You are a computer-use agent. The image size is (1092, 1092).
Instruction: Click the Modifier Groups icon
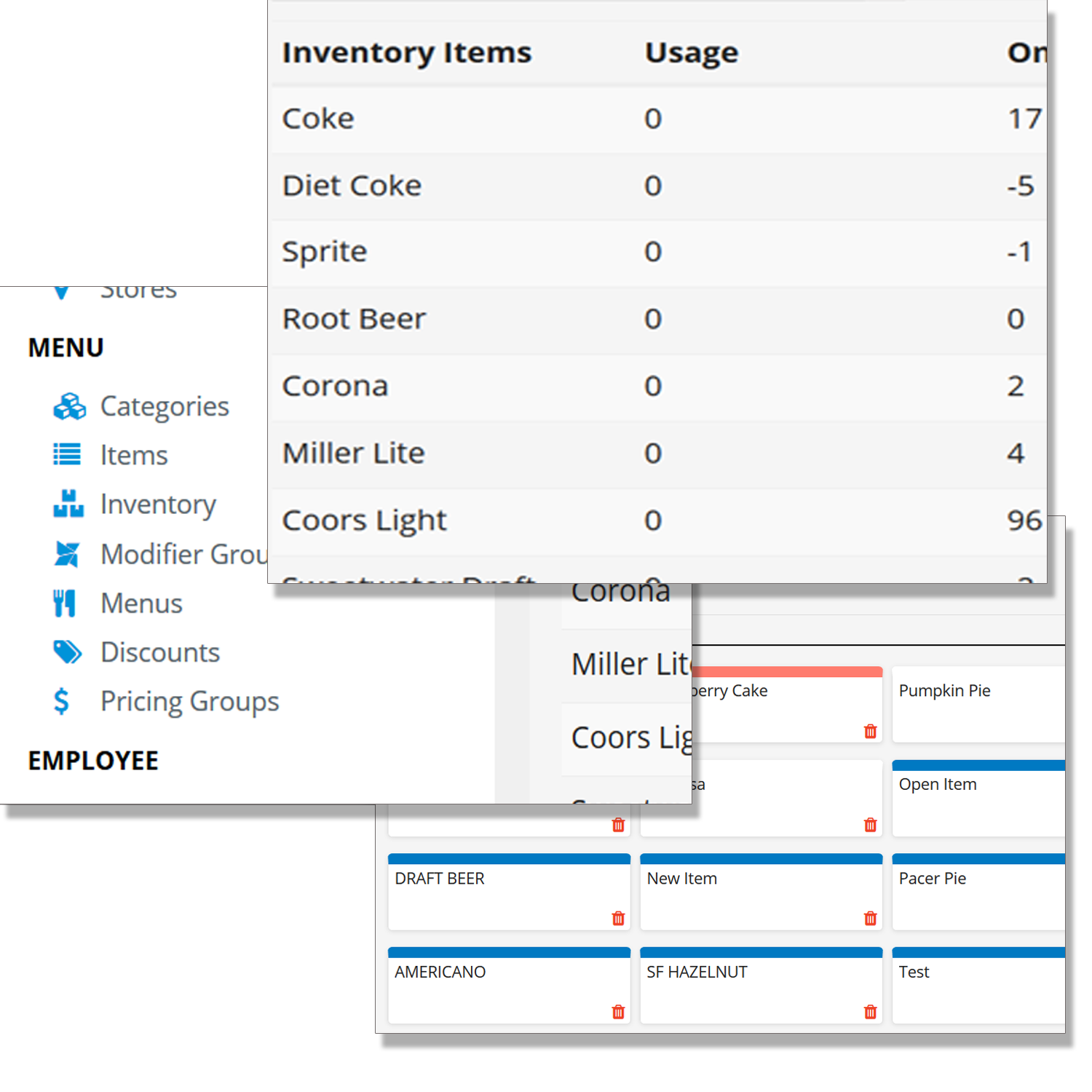click(x=67, y=554)
